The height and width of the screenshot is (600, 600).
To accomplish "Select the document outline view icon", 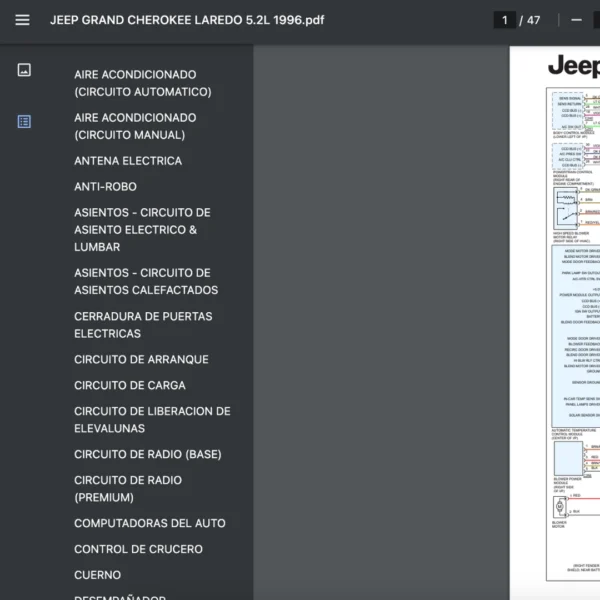I will 24,122.
